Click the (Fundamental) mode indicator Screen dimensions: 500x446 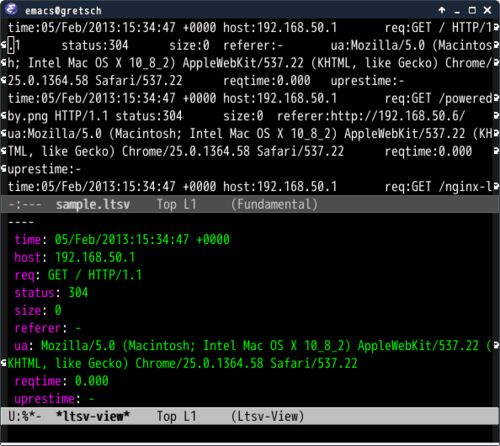tap(274, 204)
